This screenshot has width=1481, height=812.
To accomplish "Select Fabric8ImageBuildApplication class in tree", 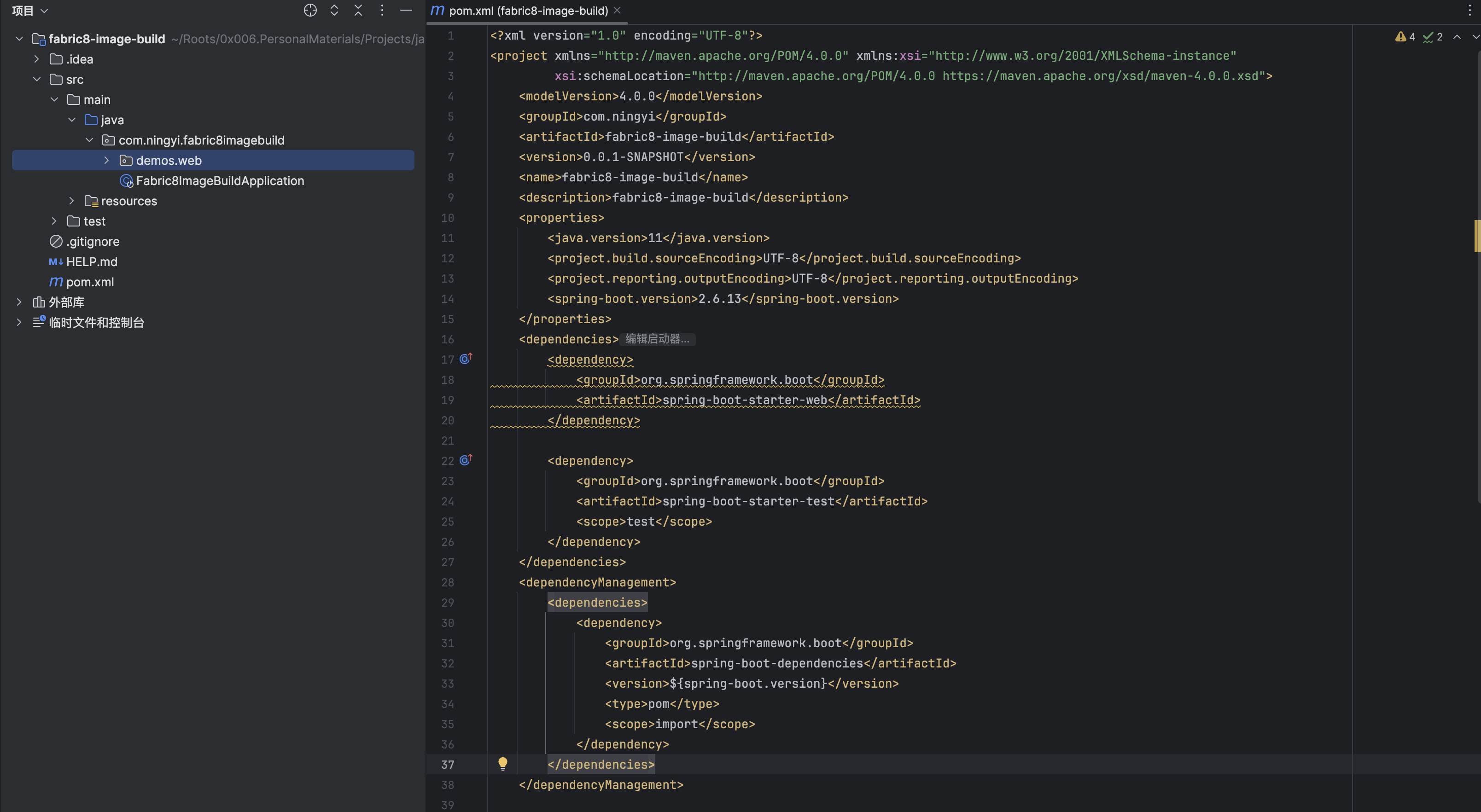I will [220, 181].
